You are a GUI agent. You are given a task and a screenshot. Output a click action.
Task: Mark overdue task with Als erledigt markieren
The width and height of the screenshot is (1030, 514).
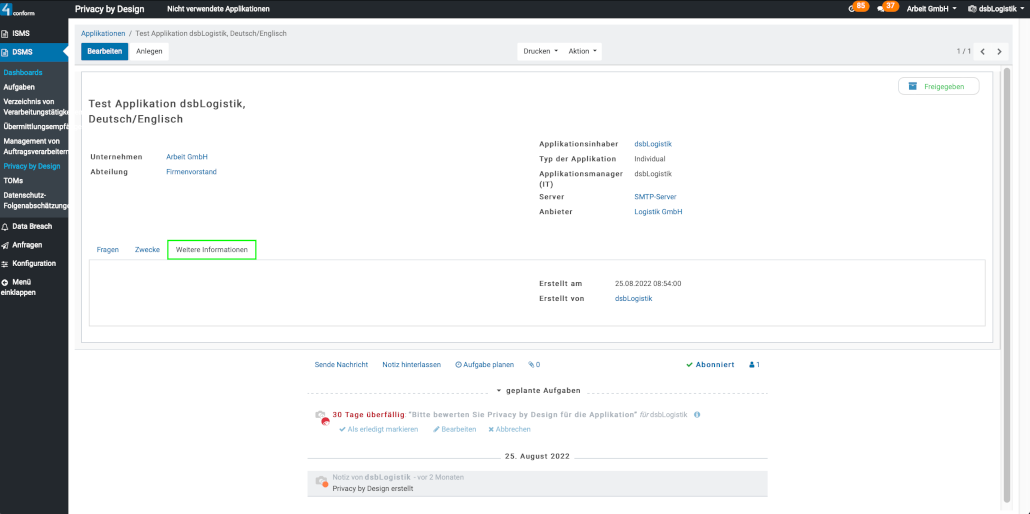379,429
